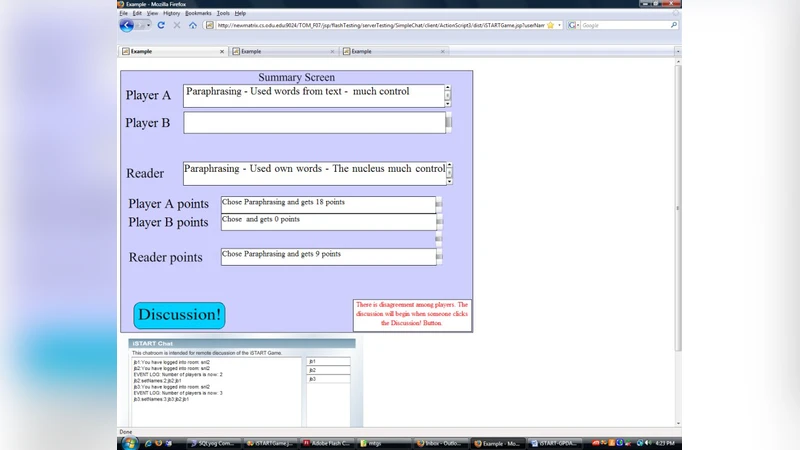This screenshot has height=450, width=800.
Task: Click the Player B text field
Action: coord(314,122)
